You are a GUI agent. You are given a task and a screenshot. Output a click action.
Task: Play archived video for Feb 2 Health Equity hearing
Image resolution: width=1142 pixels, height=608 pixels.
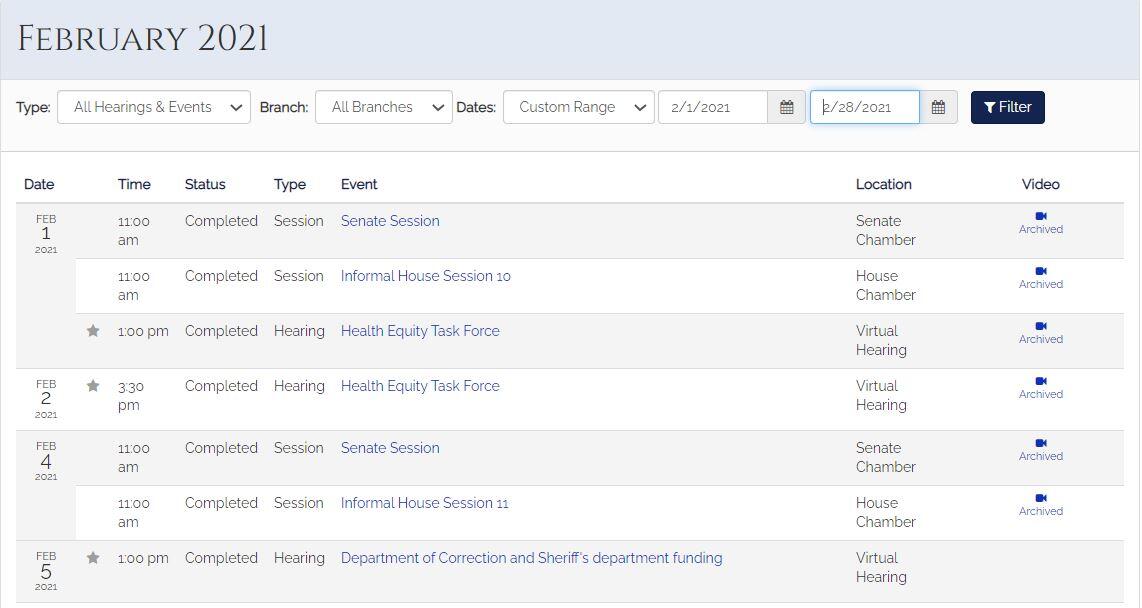(x=1040, y=387)
